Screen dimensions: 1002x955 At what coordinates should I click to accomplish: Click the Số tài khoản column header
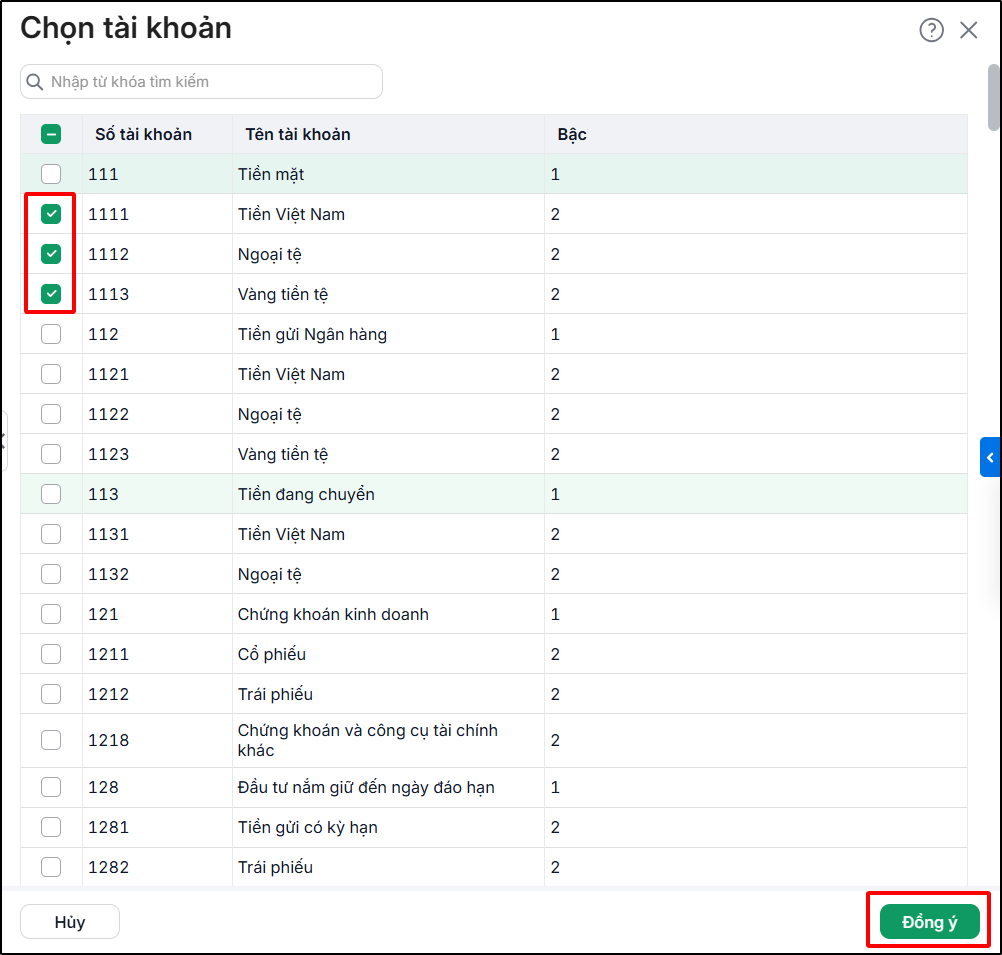(x=144, y=134)
